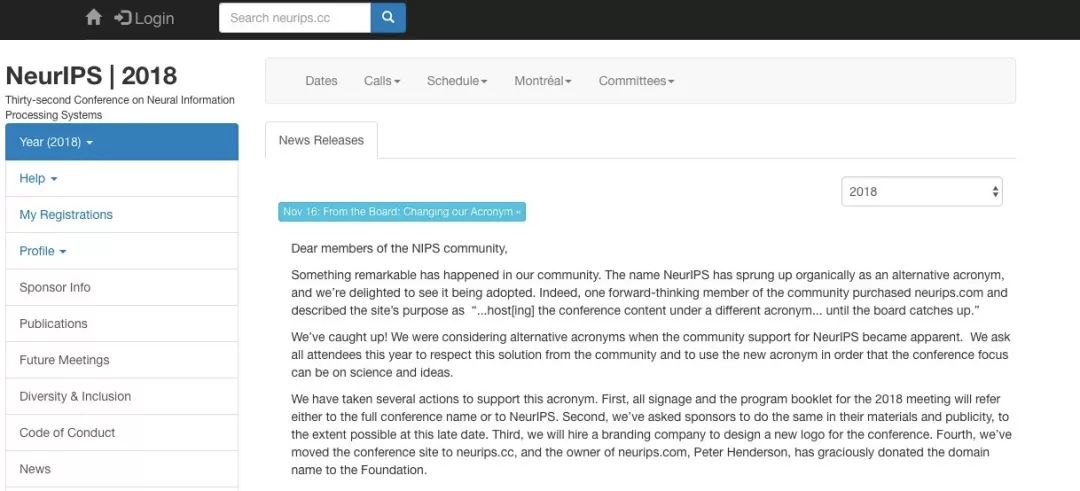Expand the Year (2018) sidebar dropdown

point(122,142)
